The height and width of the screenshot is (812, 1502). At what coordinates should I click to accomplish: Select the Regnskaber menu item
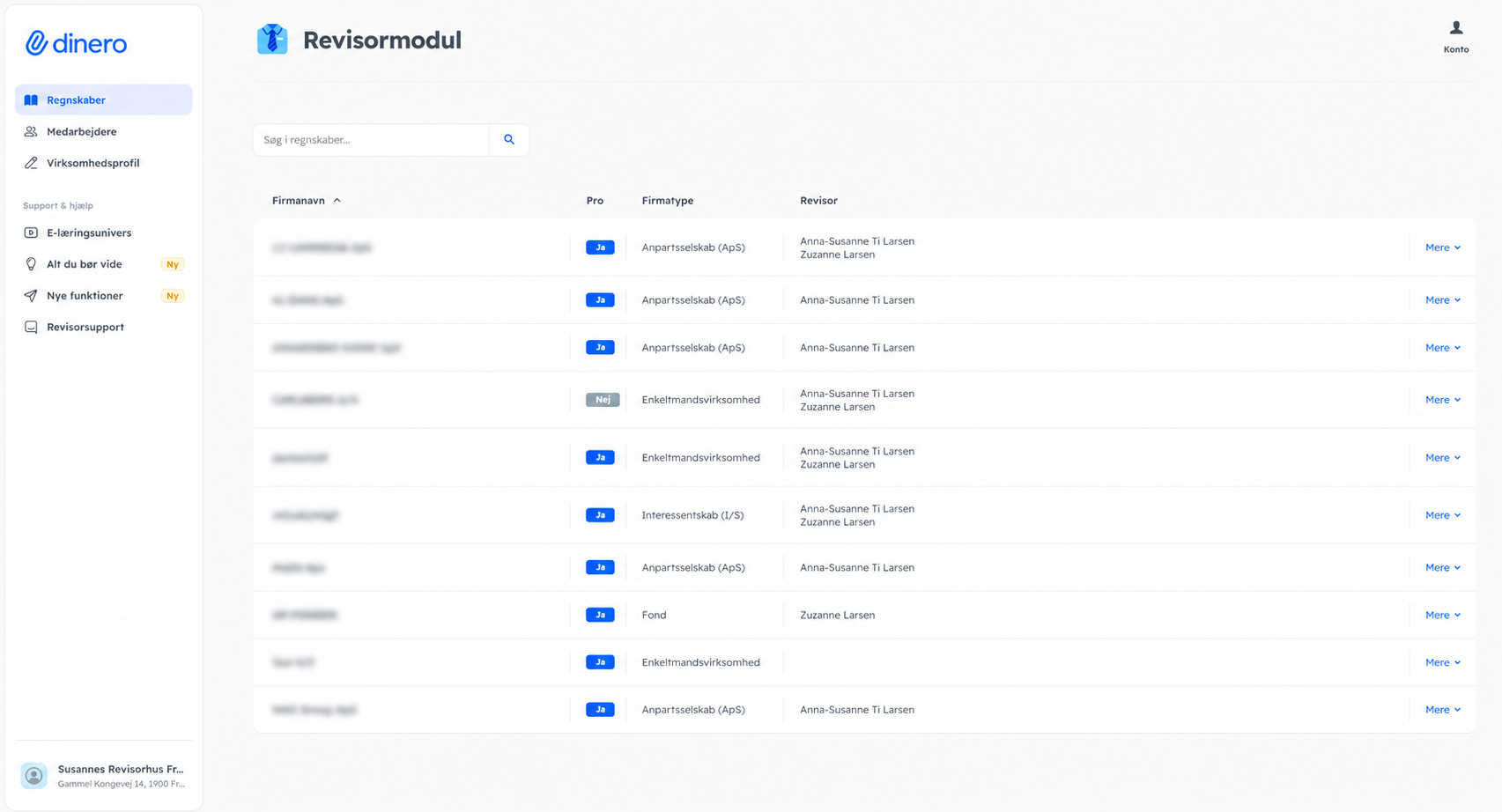(x=104, y=100)
